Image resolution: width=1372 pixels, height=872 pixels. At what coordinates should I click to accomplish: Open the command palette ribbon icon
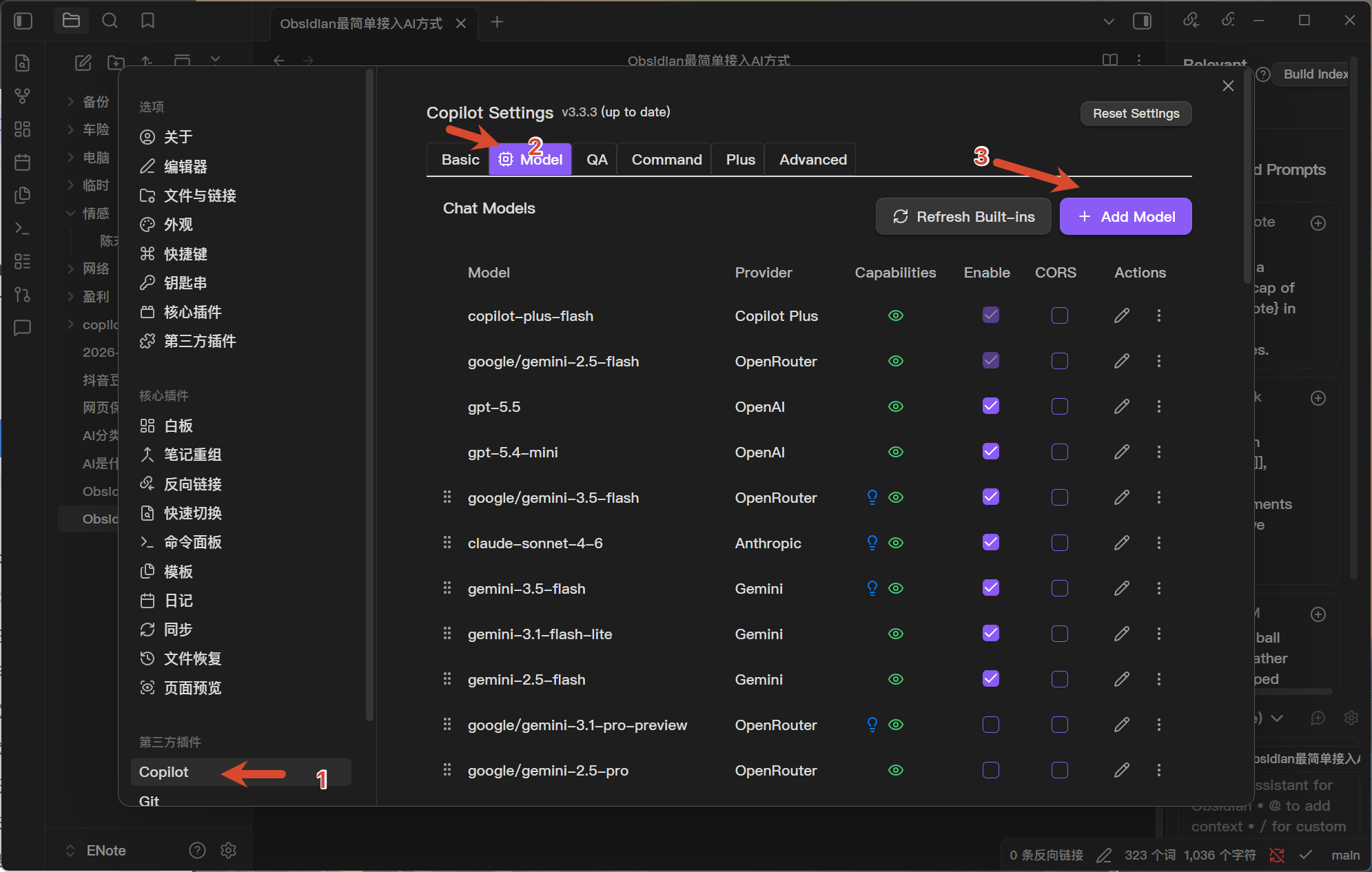click(x=23, y=228)
